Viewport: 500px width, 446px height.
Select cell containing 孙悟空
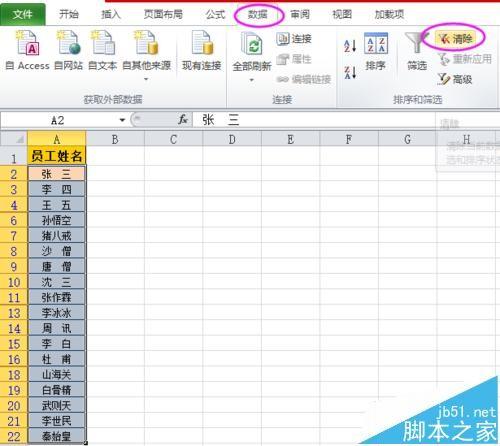pyautogui.click(x=57, y=220)
